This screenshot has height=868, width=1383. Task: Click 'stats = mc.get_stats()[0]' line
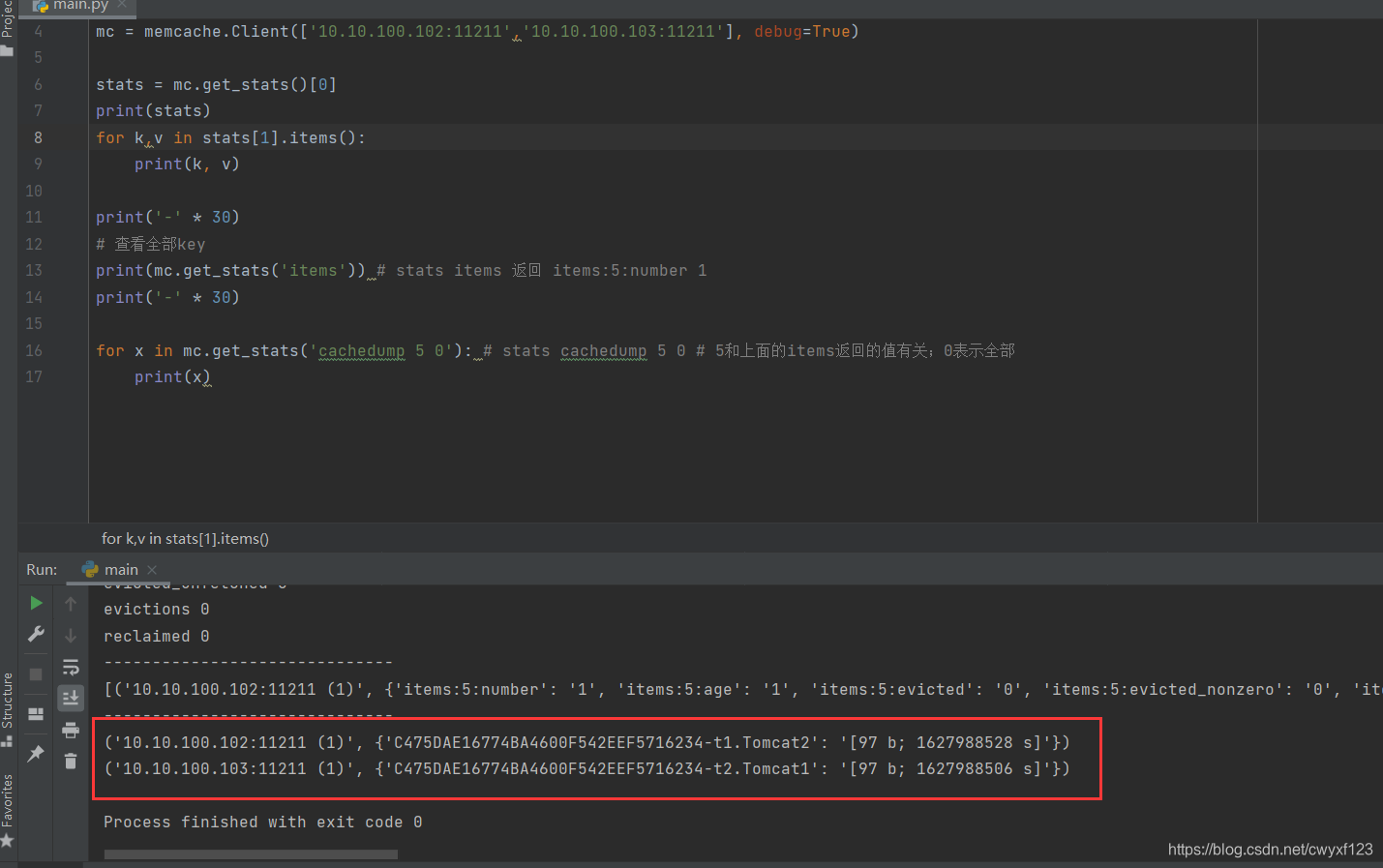[216, 84]
